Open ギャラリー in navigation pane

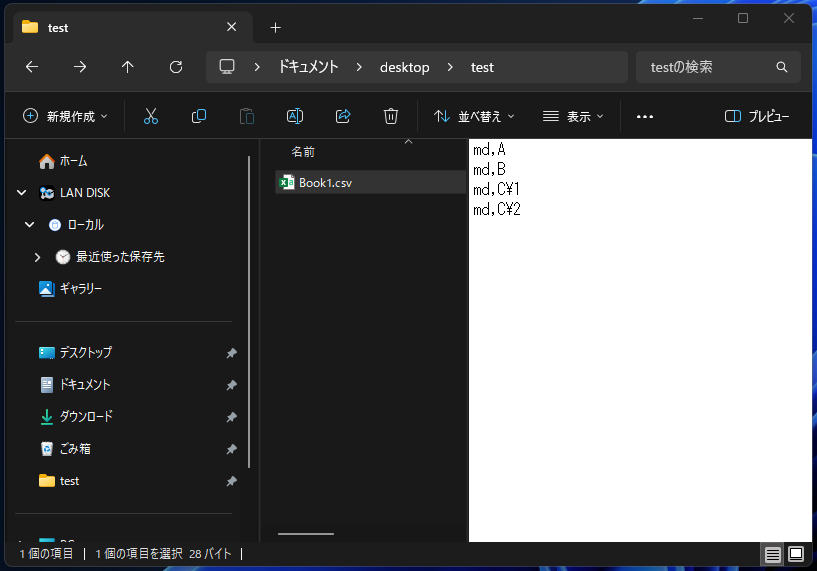coord(70,289)
